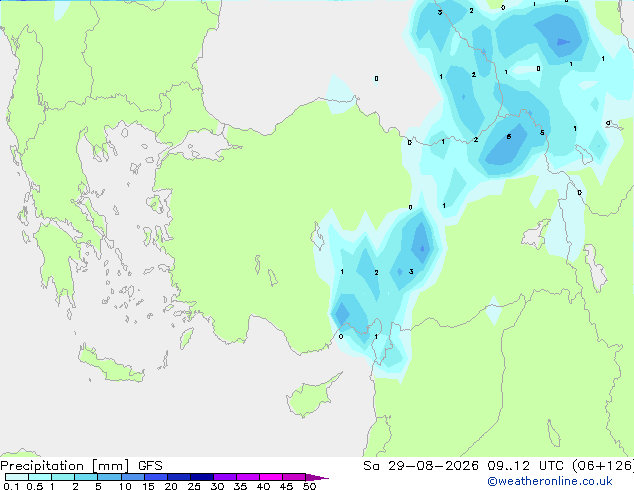The image size is (634, 490).
Task: Click the 'Precipitation [mm] GFS' title text
Action: tap(81, 466)
